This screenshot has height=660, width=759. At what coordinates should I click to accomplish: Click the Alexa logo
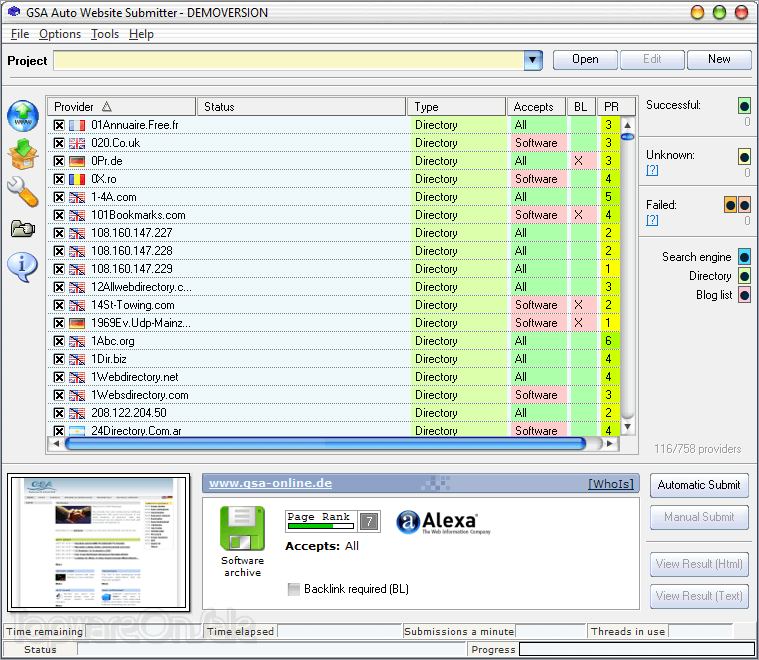(443, 522)
